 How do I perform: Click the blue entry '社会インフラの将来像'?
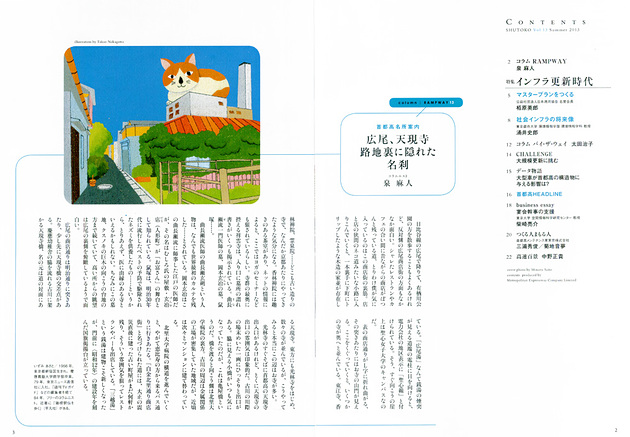545,119
